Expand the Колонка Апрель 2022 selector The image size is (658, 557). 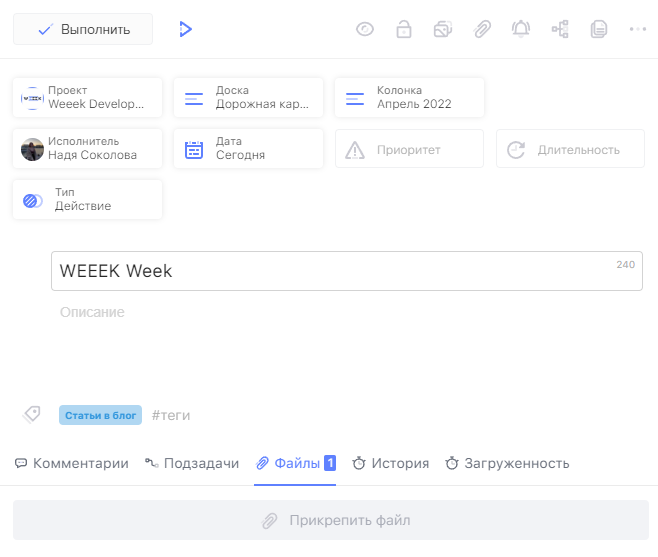409,97
